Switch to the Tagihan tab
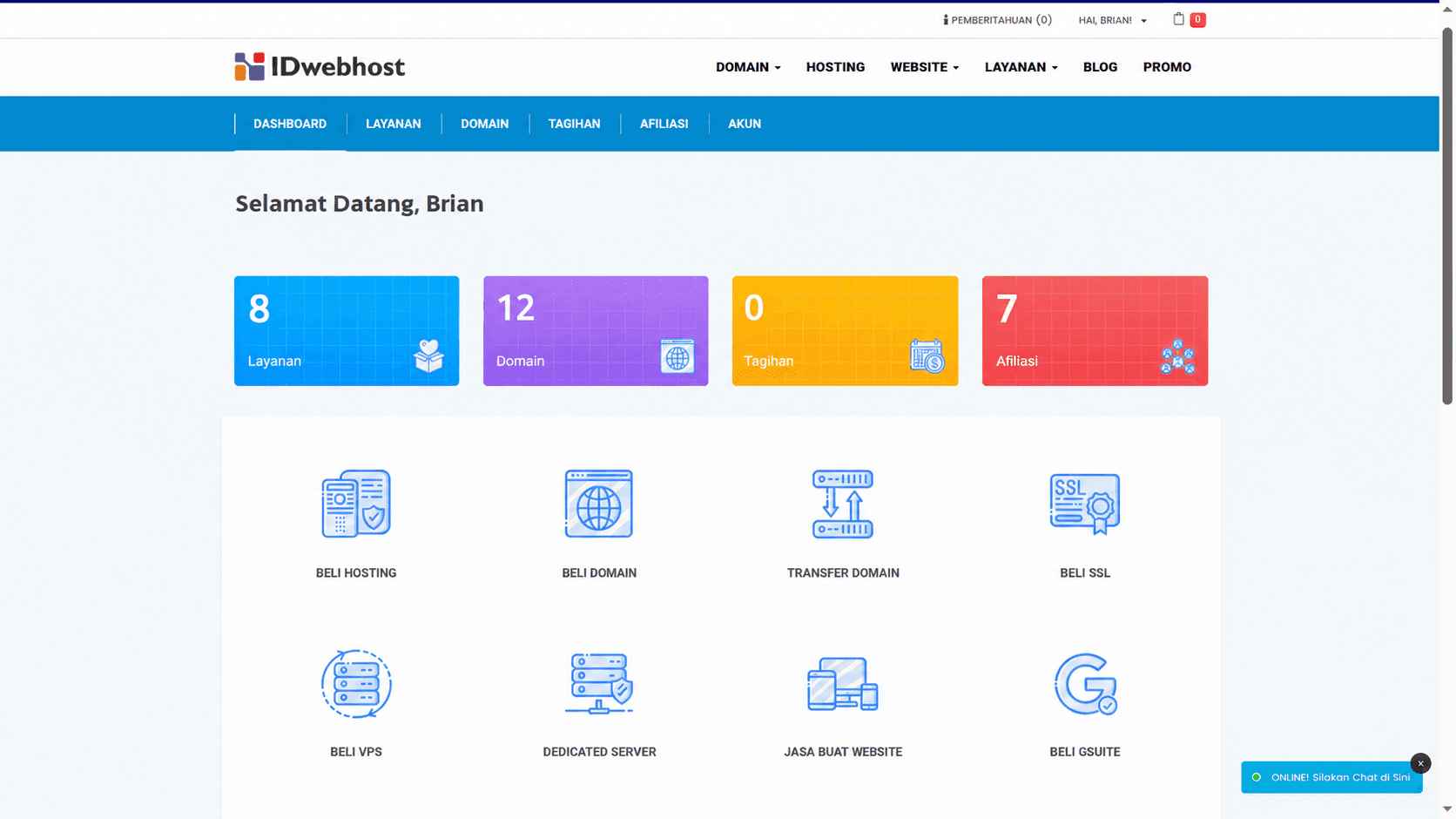Image resolution: width=1456 pixels, height=819 pixels. click(x=574, y=124)
